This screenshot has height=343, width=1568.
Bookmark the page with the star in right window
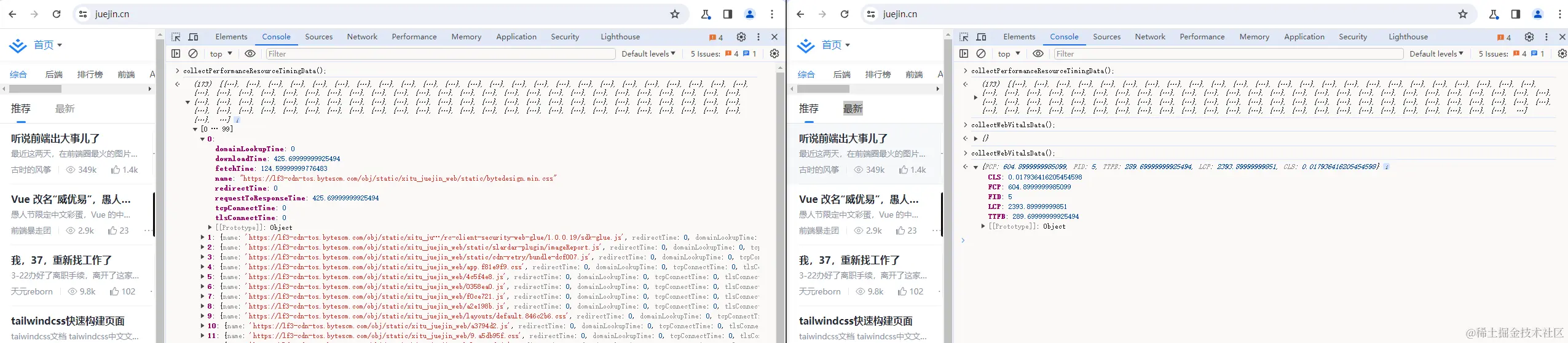1463,14
